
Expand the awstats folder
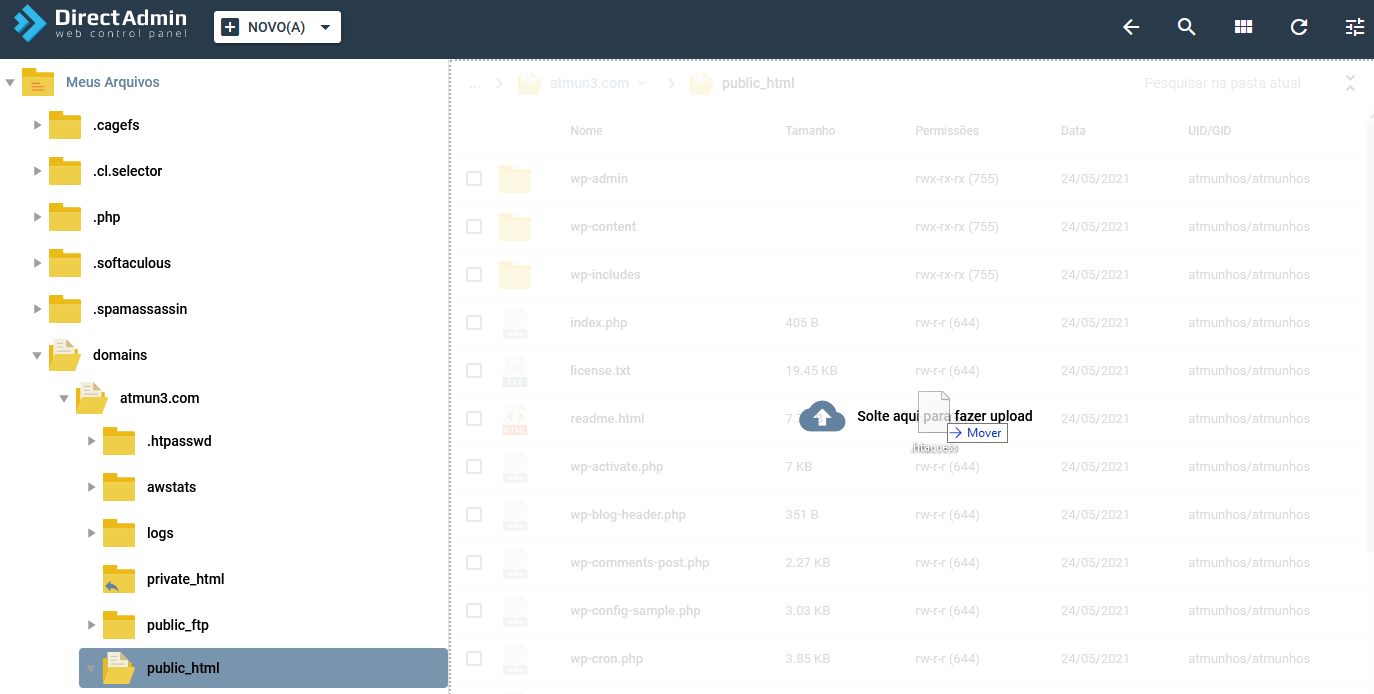tap(91, 487)
